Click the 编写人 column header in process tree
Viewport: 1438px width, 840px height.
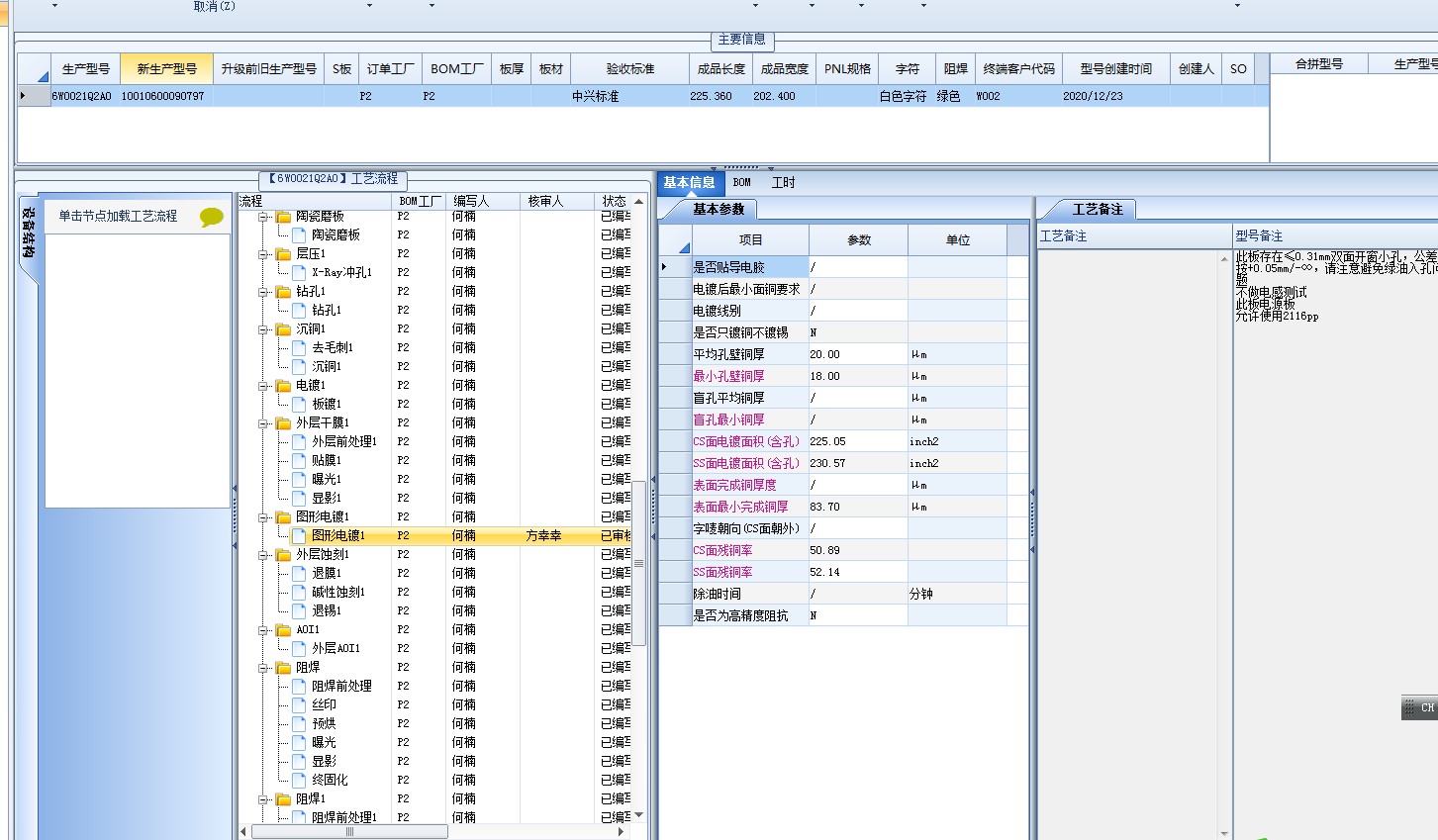(482, 201)
